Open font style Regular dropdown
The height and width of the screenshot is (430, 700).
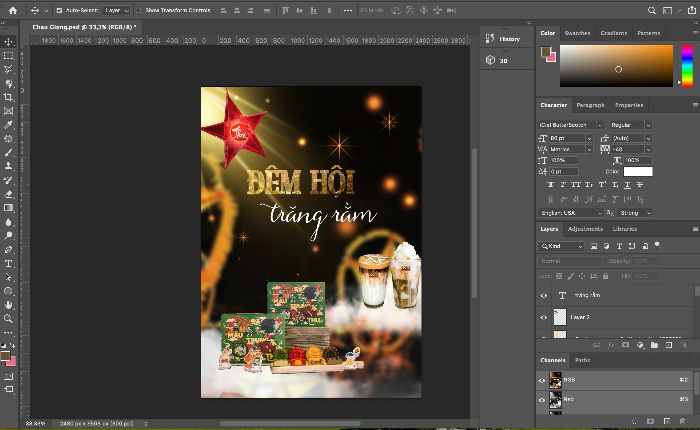point(630,125)
